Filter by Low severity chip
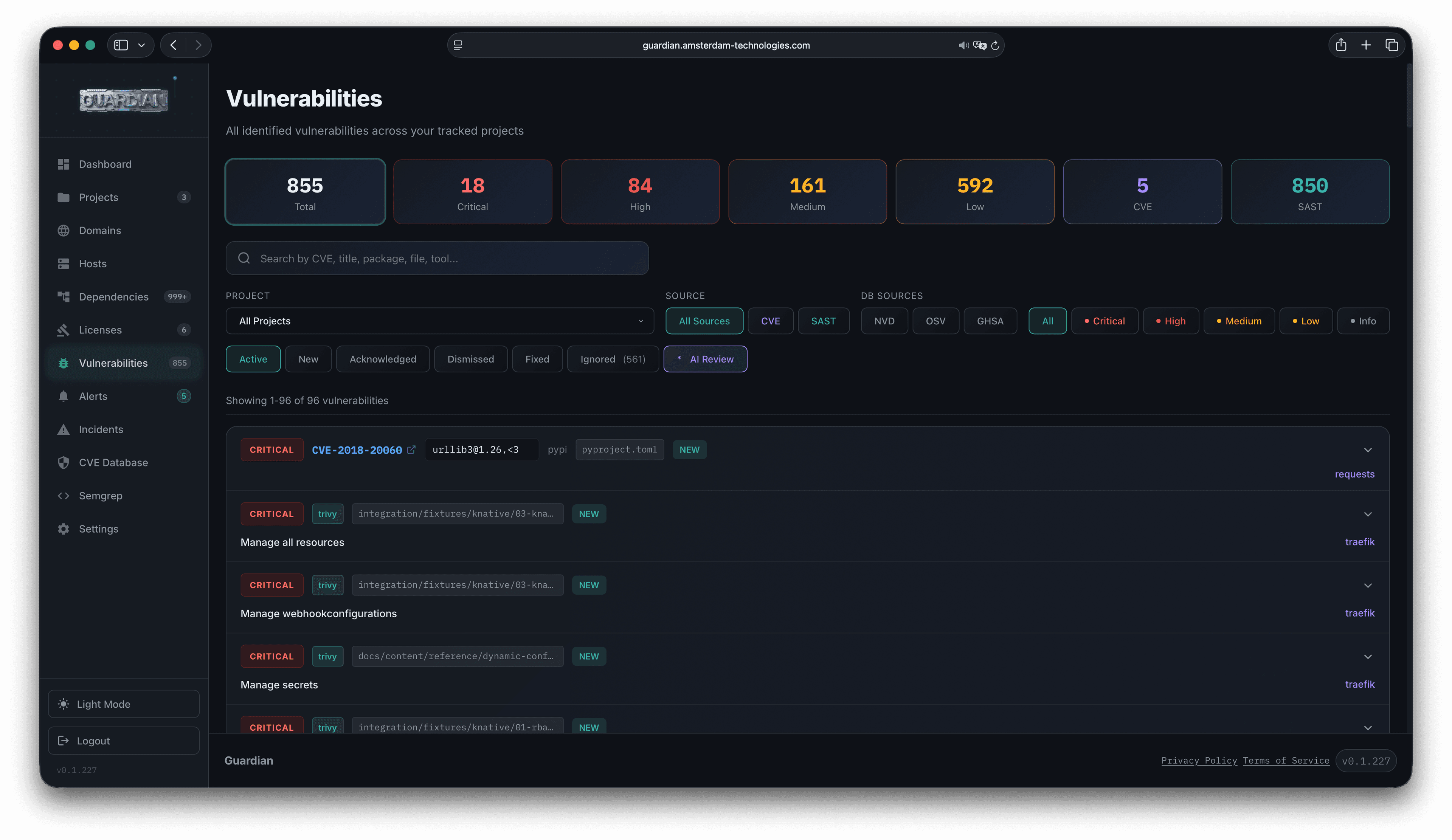The height and width of the screenshot is (840, 1452). [1306, 321]
